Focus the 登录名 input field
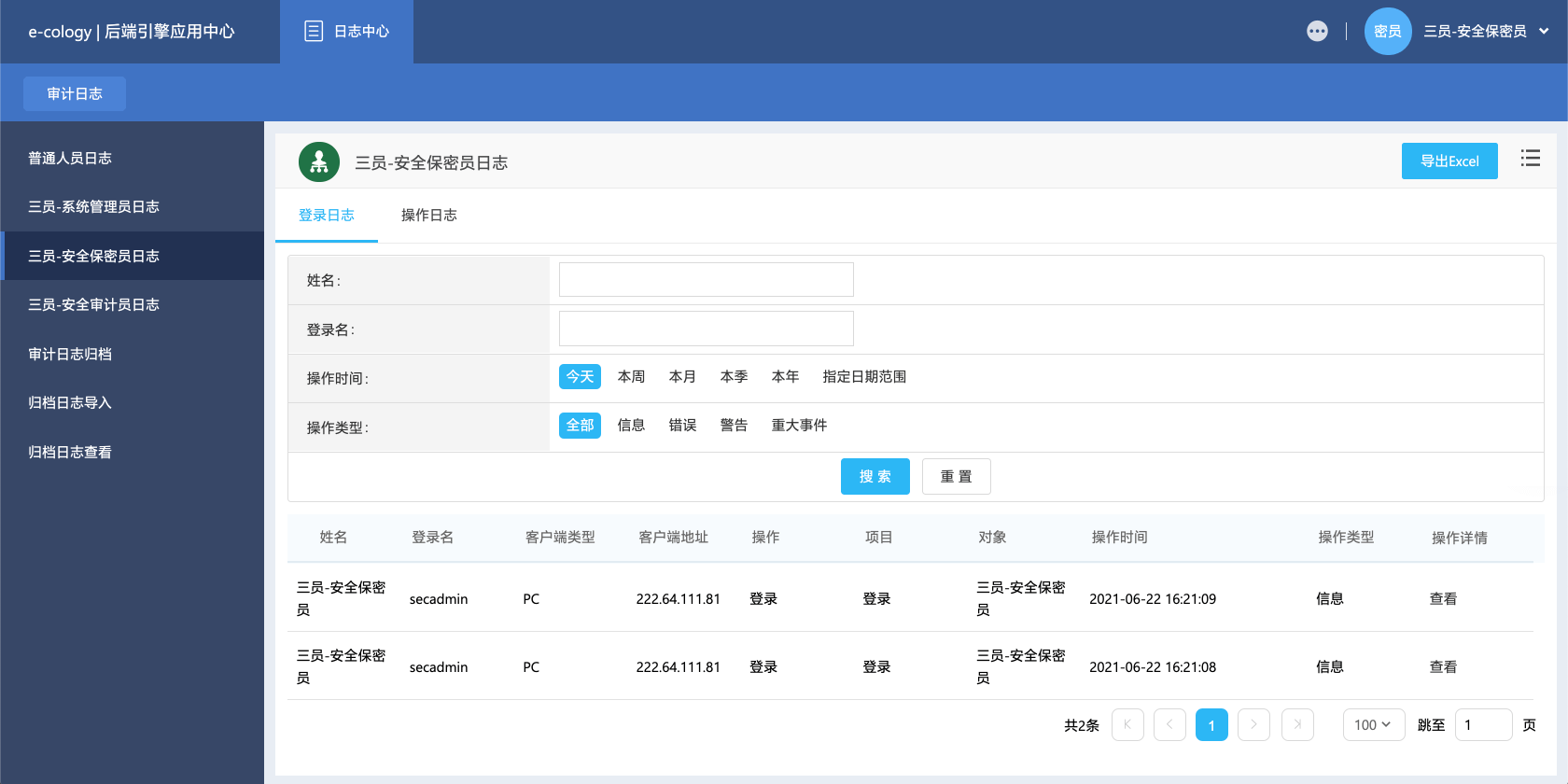The width and height of the screenshot is (1568, 784). (707, 329)
